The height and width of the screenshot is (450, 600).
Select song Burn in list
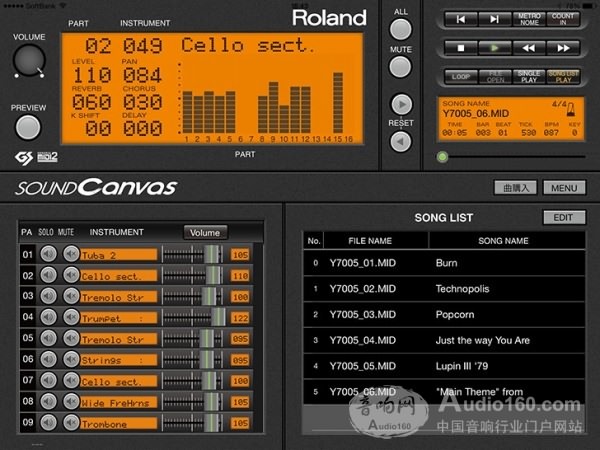coord(444,263)
